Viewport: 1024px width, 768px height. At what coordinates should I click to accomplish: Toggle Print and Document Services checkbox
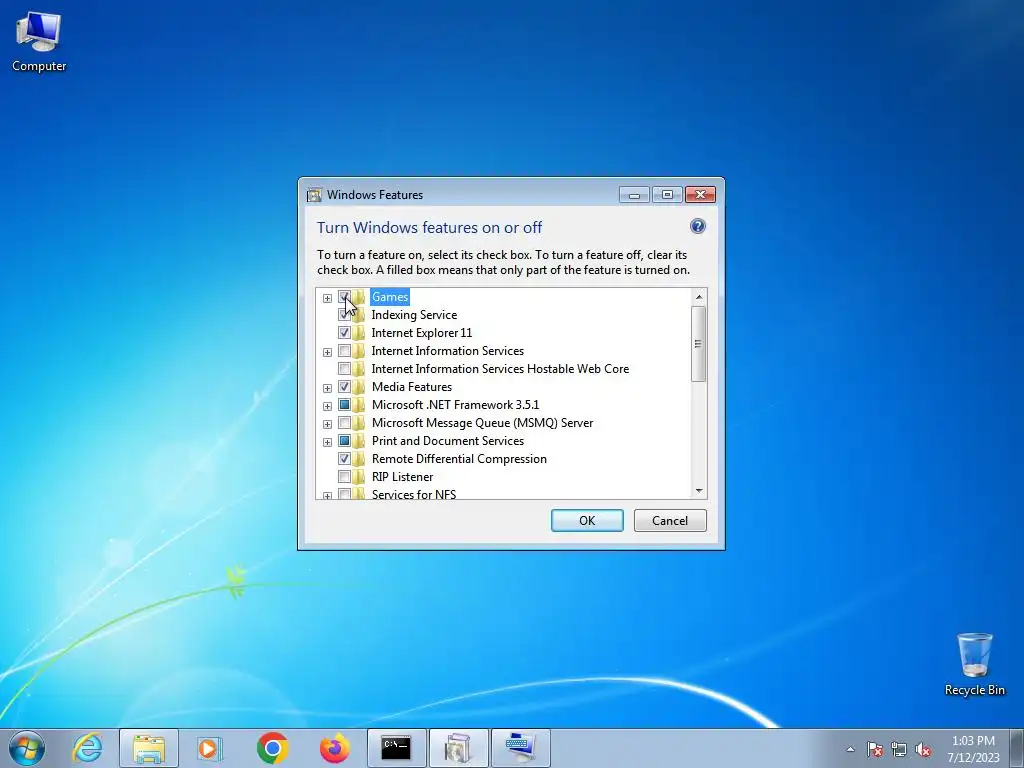pyautogui.click(x=344, y=441)
